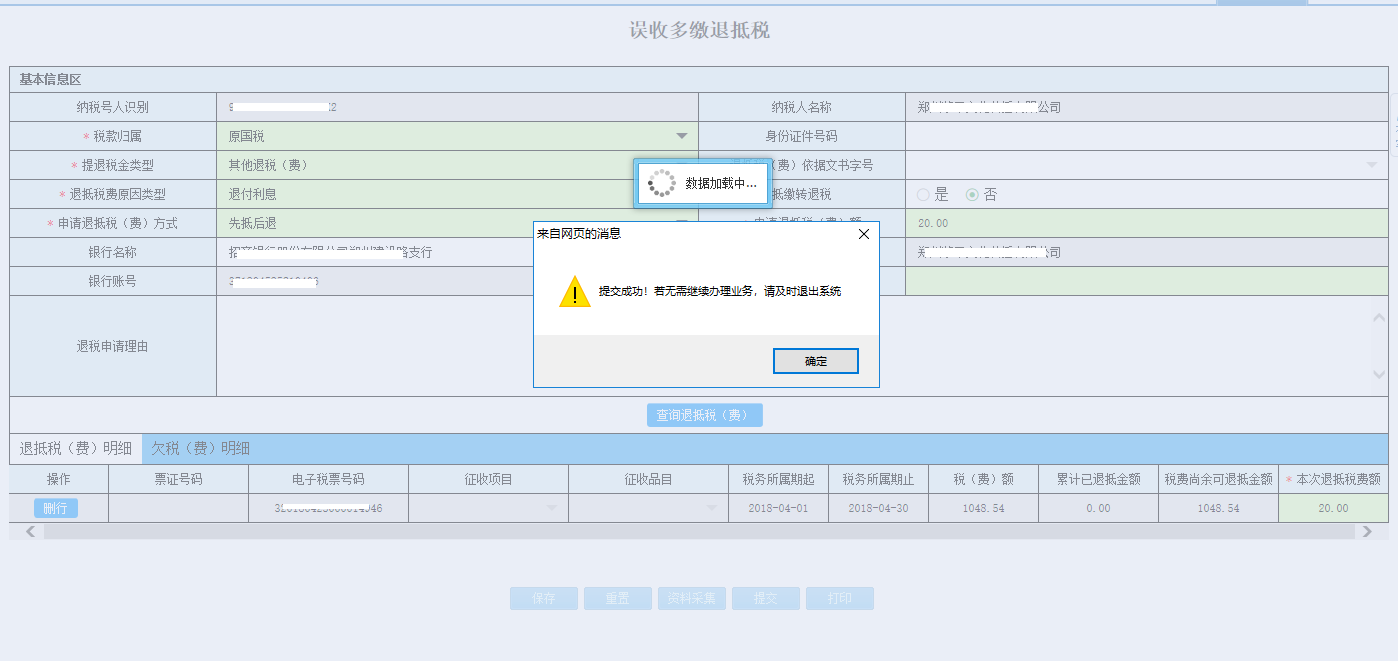This screenshot has height=661, width=1398.
Task: Click the 打印 button
Action: click(840, 598)
